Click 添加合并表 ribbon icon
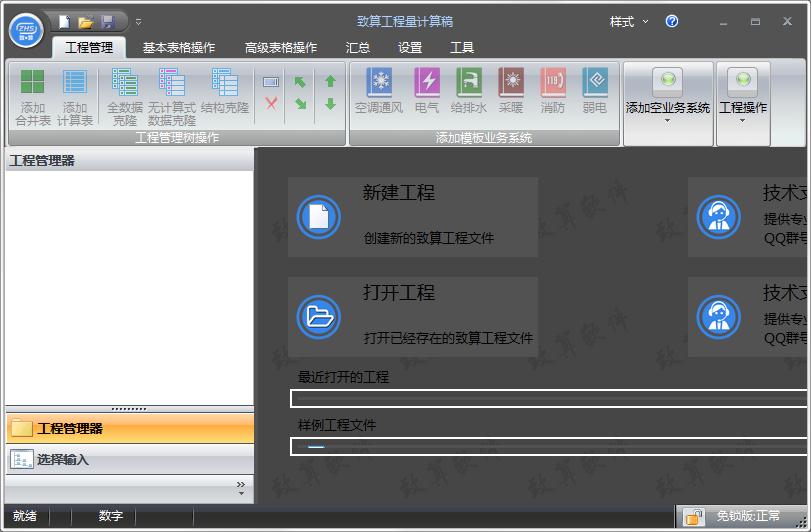The height and width of the screenshot is (532, 811). (x=33, y=97)
